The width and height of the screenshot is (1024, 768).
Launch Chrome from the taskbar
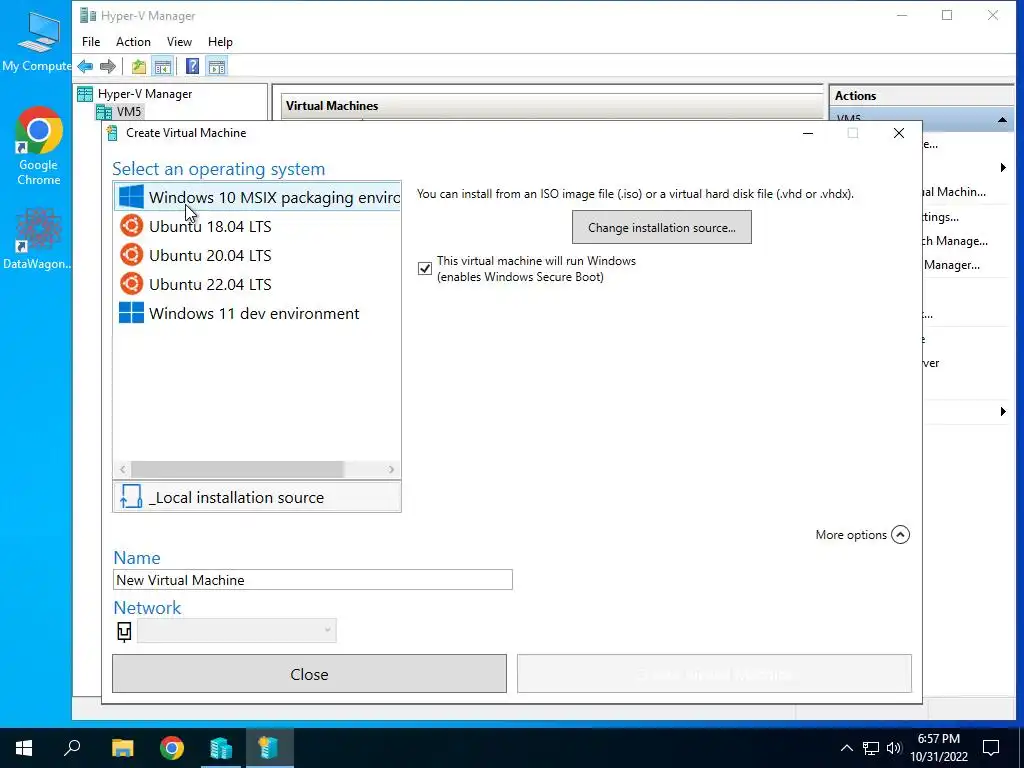click(x=172, y=748)
